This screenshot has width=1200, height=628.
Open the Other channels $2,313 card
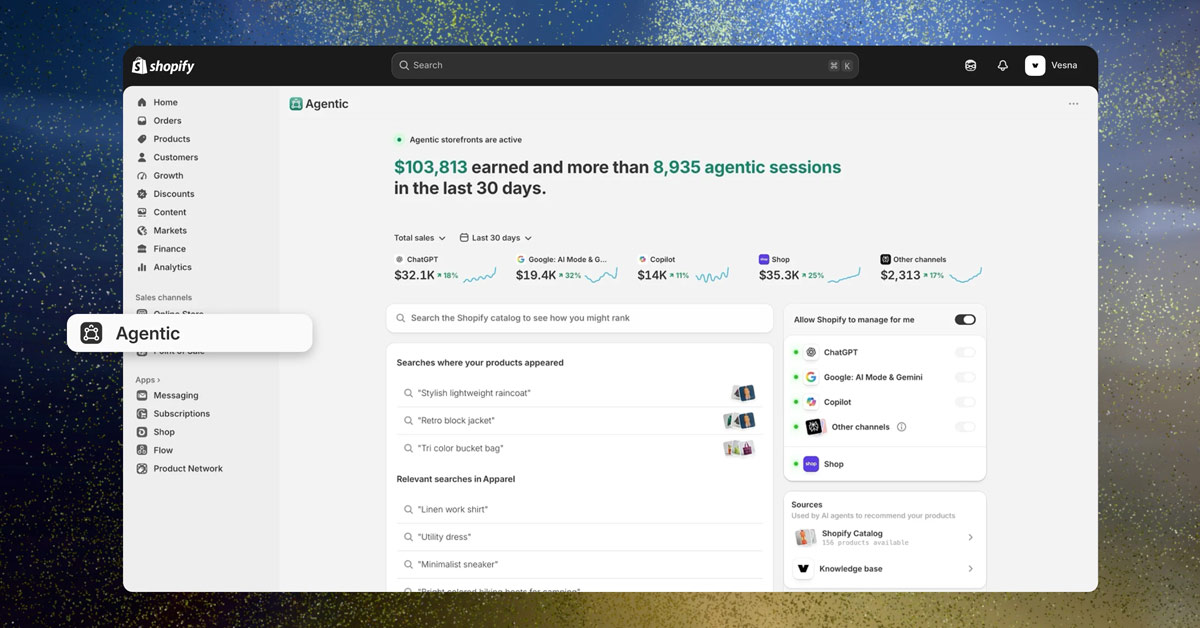click(x=931, y=268)
